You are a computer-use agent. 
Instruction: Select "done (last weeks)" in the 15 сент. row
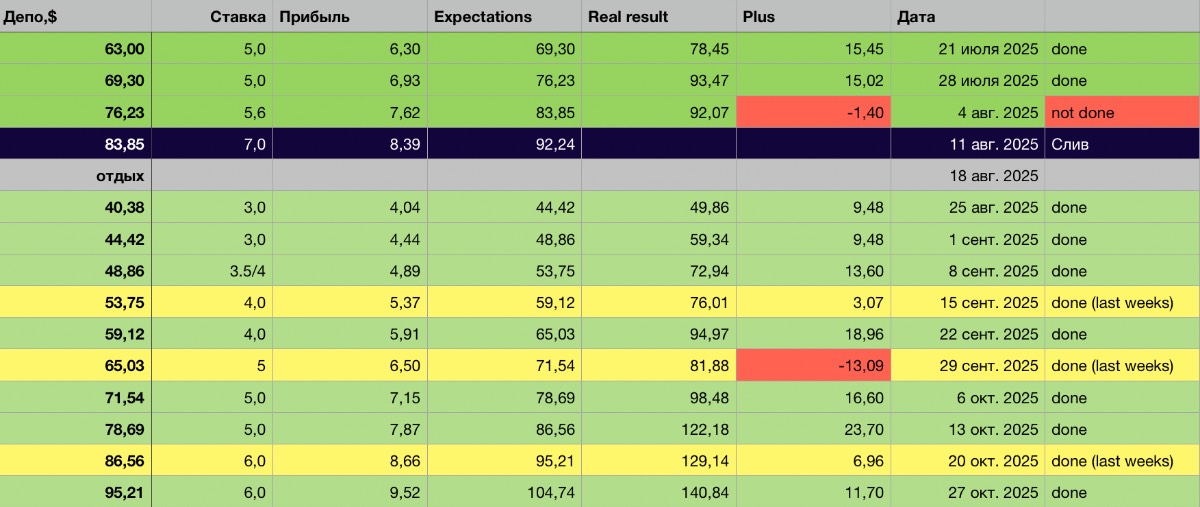point(1112,303)
